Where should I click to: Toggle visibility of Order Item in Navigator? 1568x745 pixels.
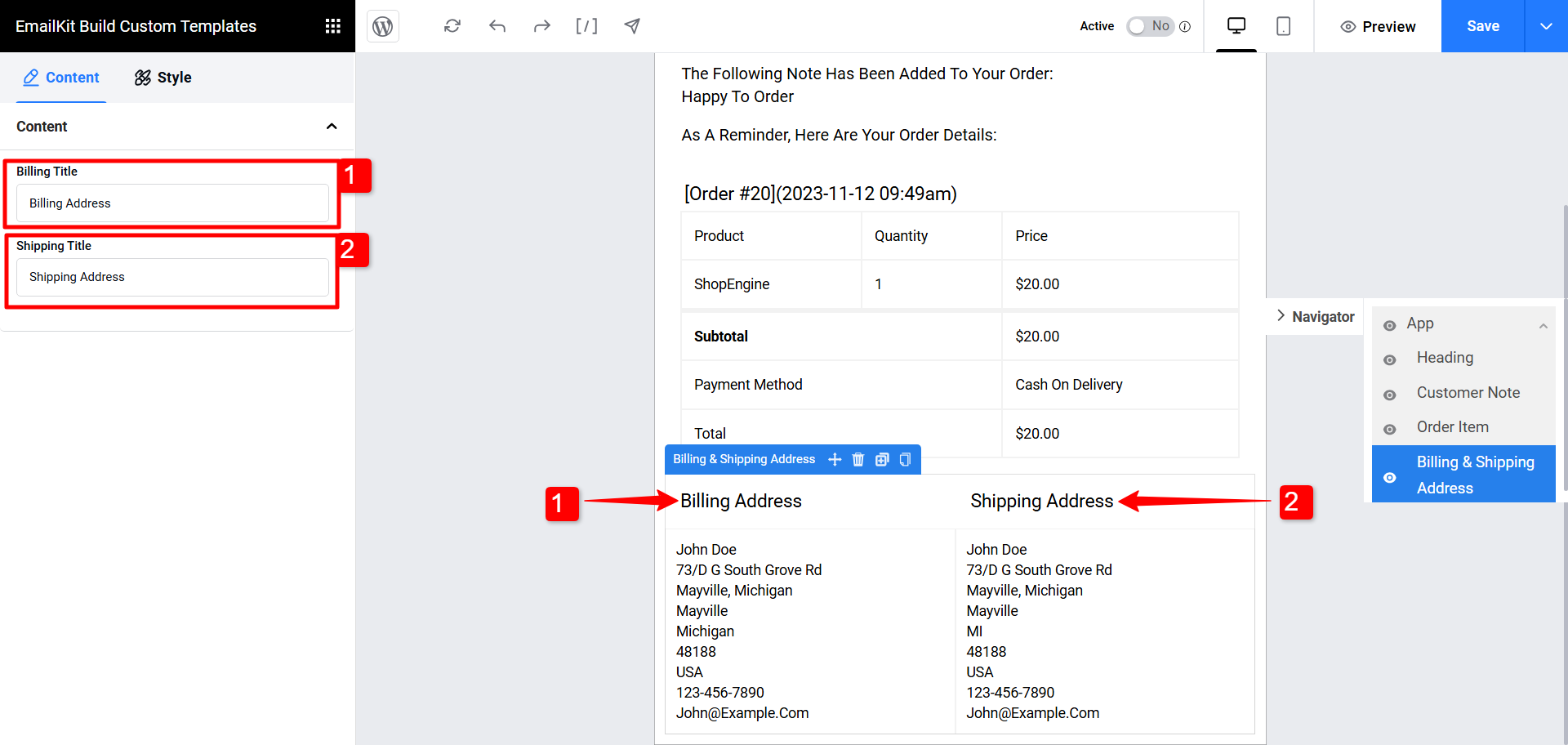coord(1389,429)
